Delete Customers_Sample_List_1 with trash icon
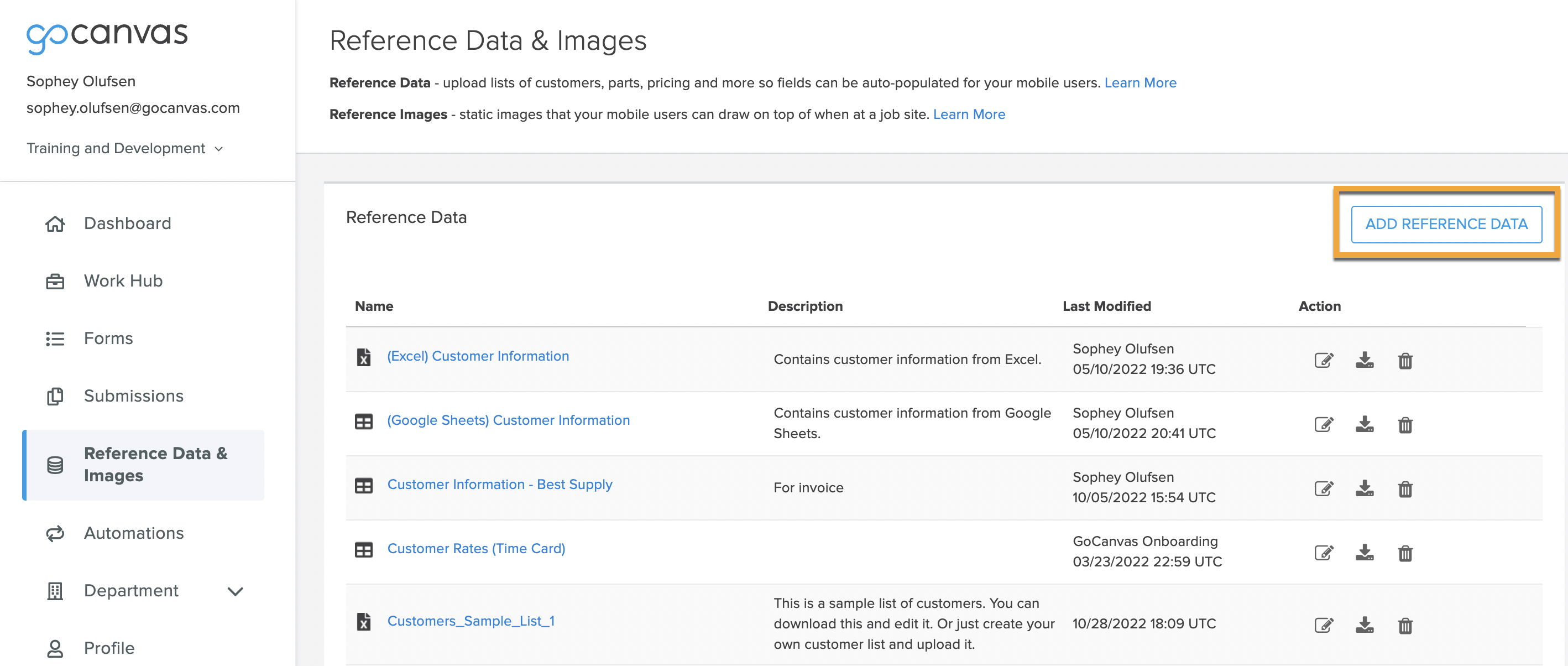This screenshot has width=1568, height=666. (1405, 625)
